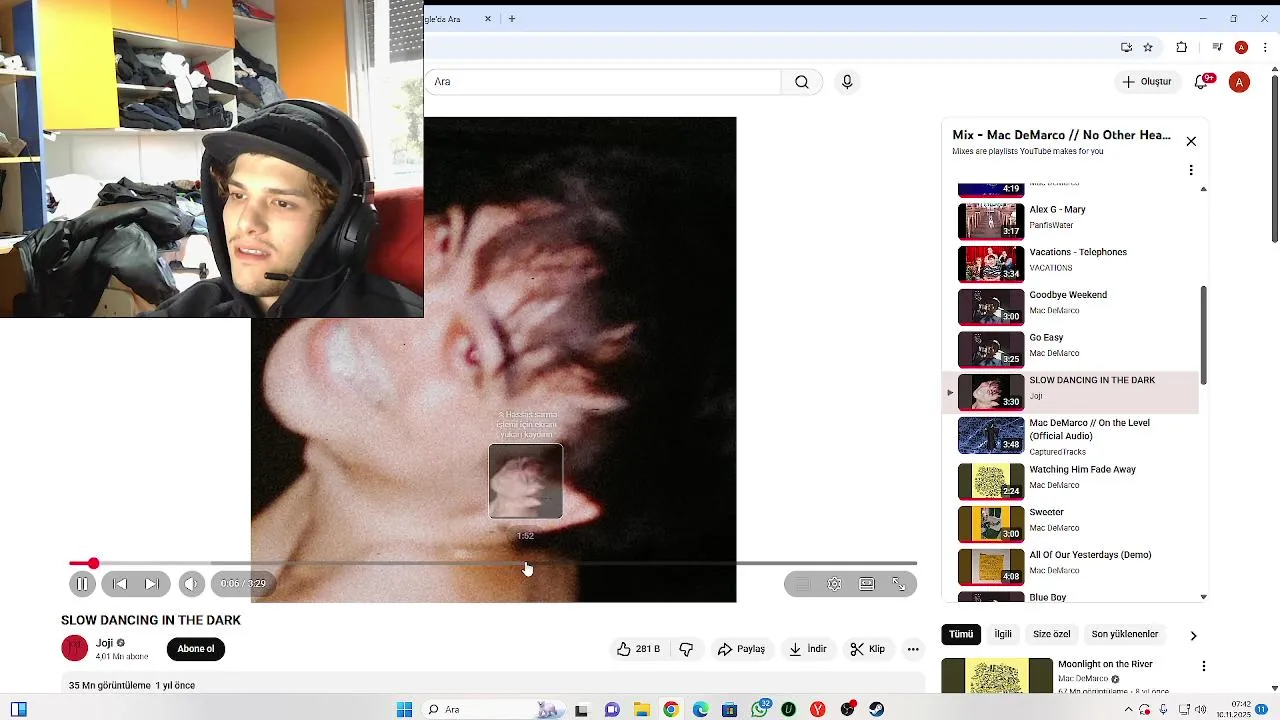
Task: Skip to the previous video
Action: tap(119, 584)
